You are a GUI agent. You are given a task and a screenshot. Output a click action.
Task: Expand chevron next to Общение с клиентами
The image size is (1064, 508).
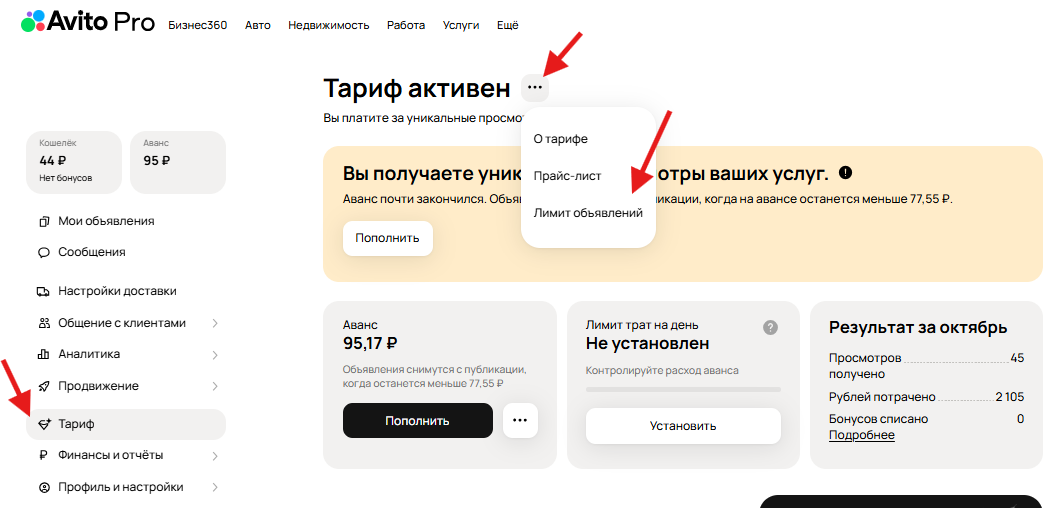coord(214,324)
